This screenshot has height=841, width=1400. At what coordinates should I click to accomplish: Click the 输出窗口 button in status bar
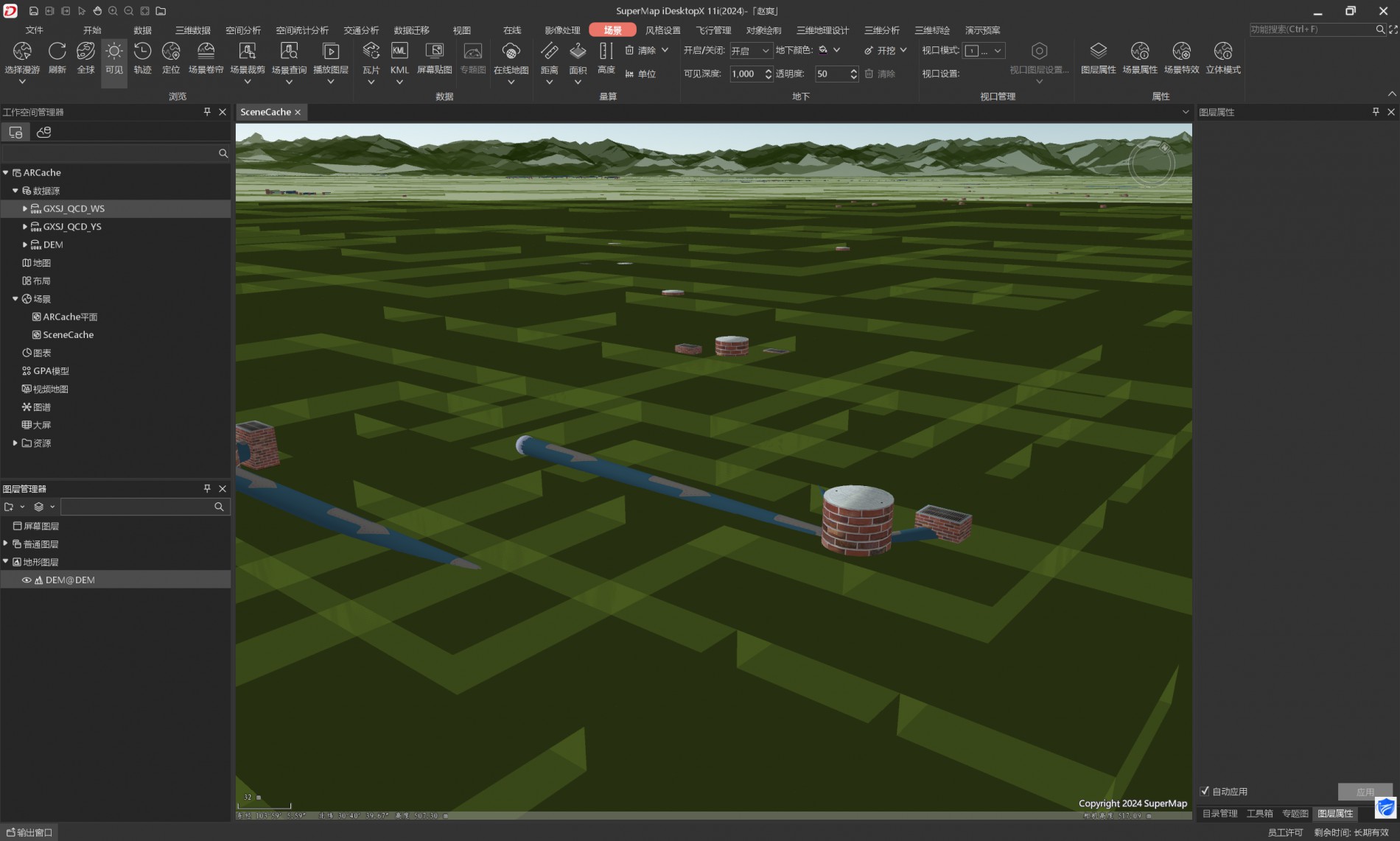(29, 832)
